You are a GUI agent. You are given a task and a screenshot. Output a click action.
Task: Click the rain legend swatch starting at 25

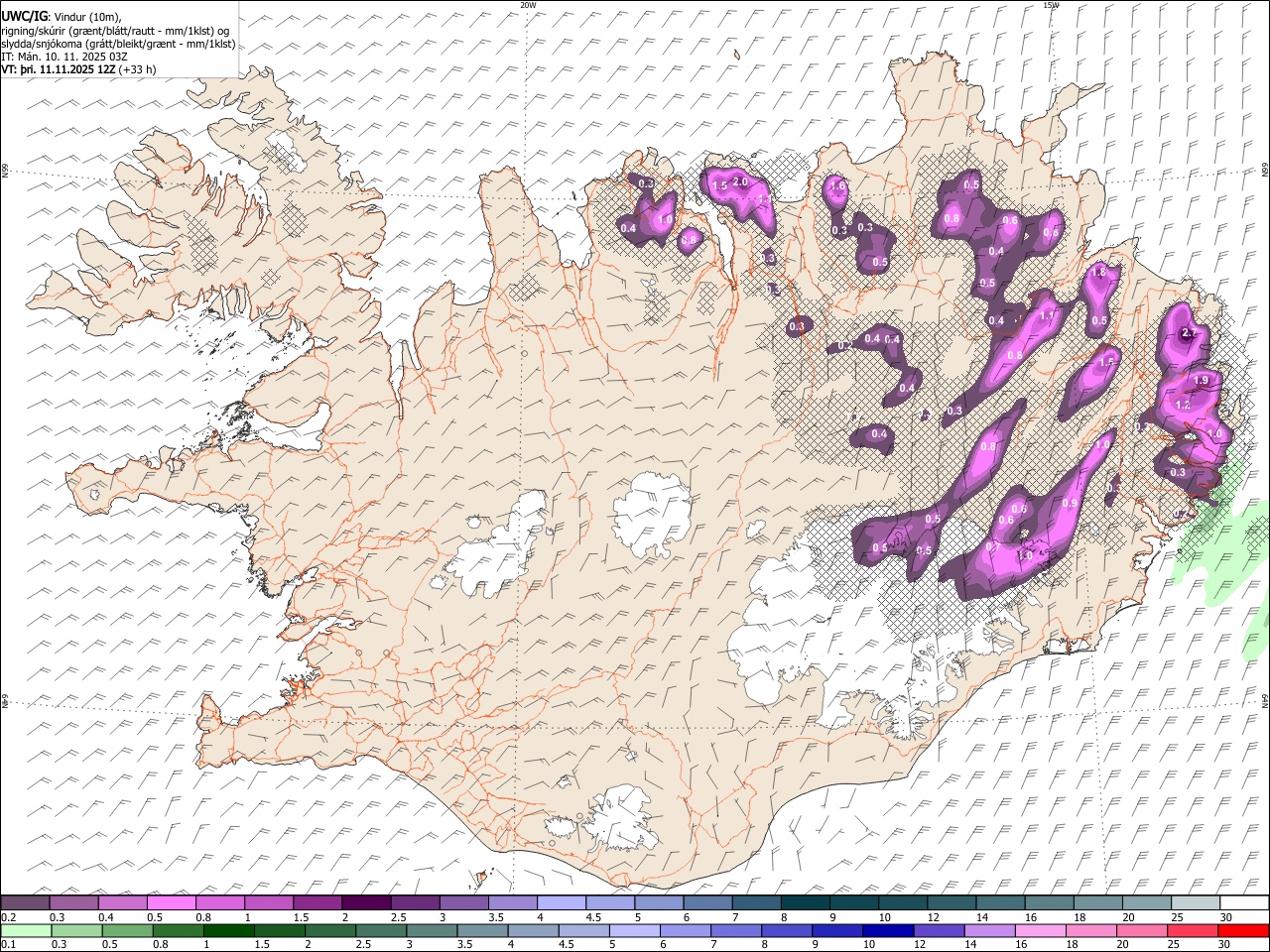1193,930
